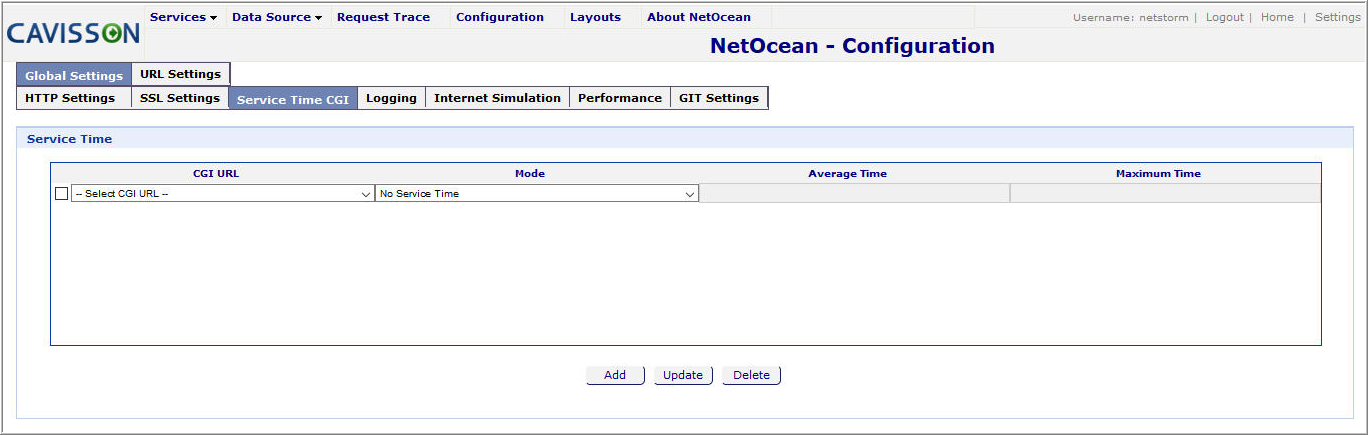This screenshot has height=435, width=1368.
Task: Select the Service Time CGI tab
Action: pyautogui.click(x=293, y=99)
